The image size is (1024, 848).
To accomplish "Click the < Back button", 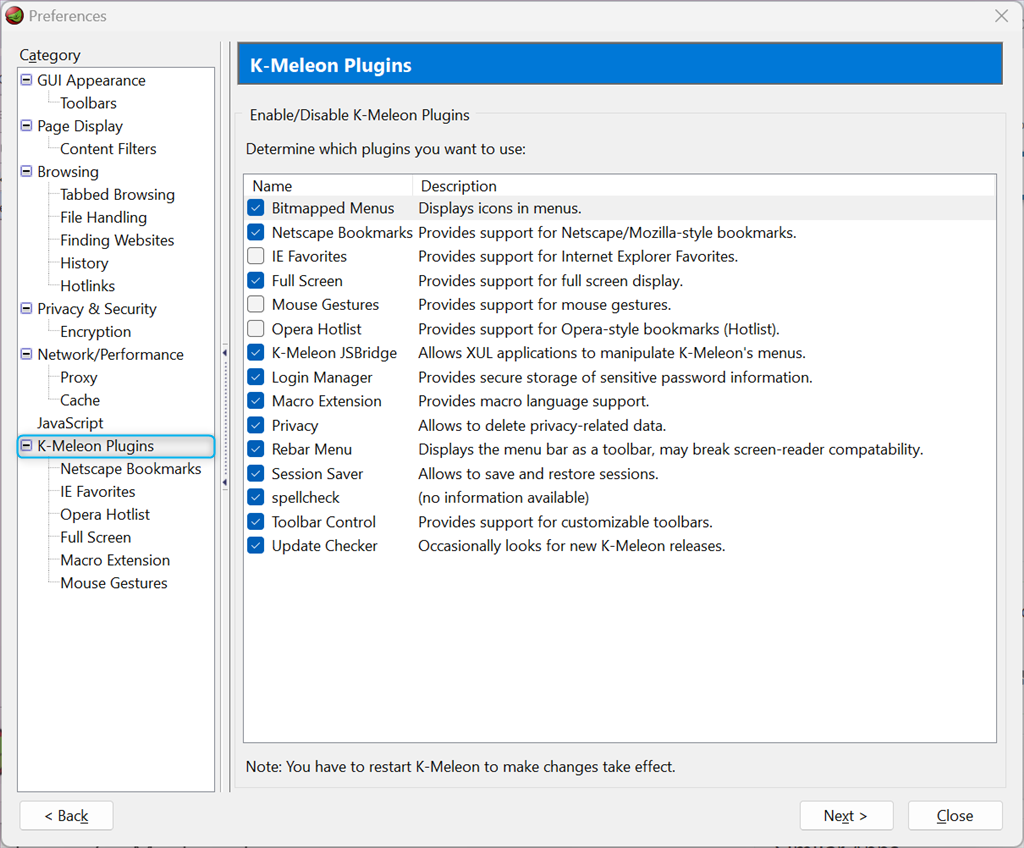I will tap(66, 815).
